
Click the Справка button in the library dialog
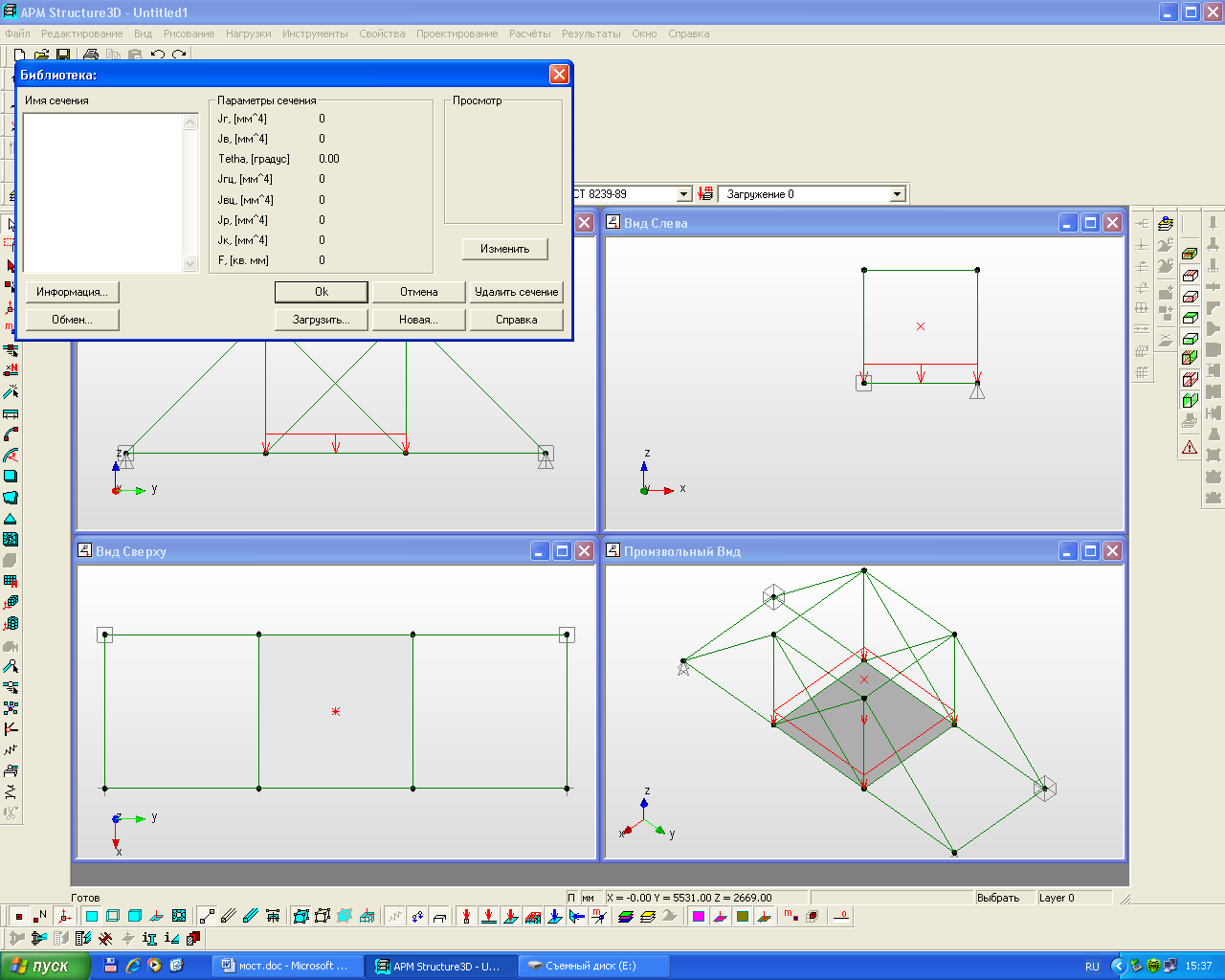(517, 320)
